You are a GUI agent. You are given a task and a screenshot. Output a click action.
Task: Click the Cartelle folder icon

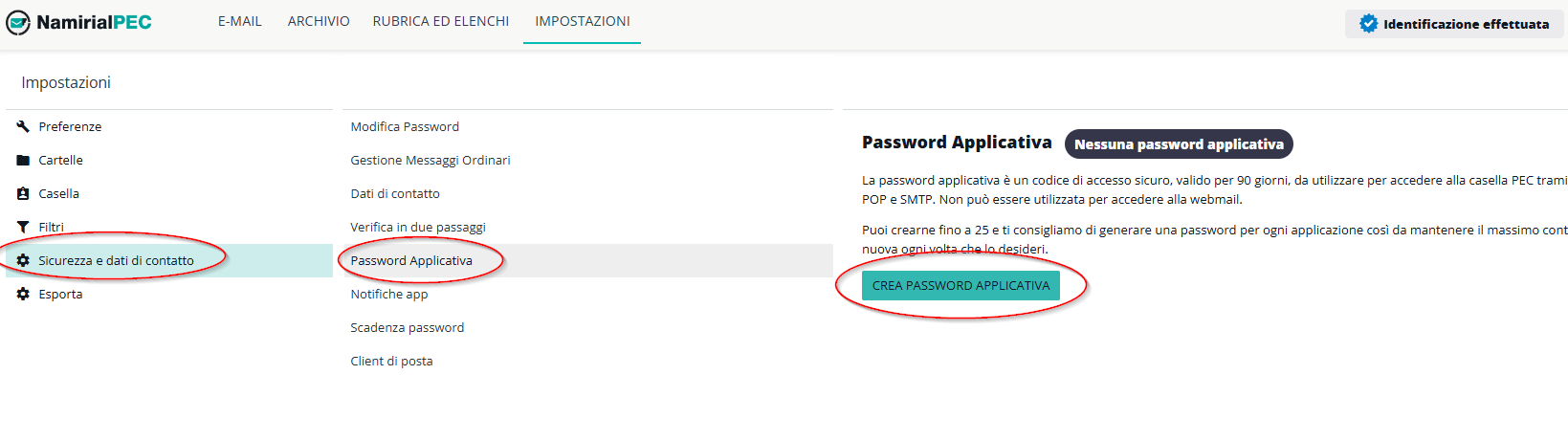point(23,160)
